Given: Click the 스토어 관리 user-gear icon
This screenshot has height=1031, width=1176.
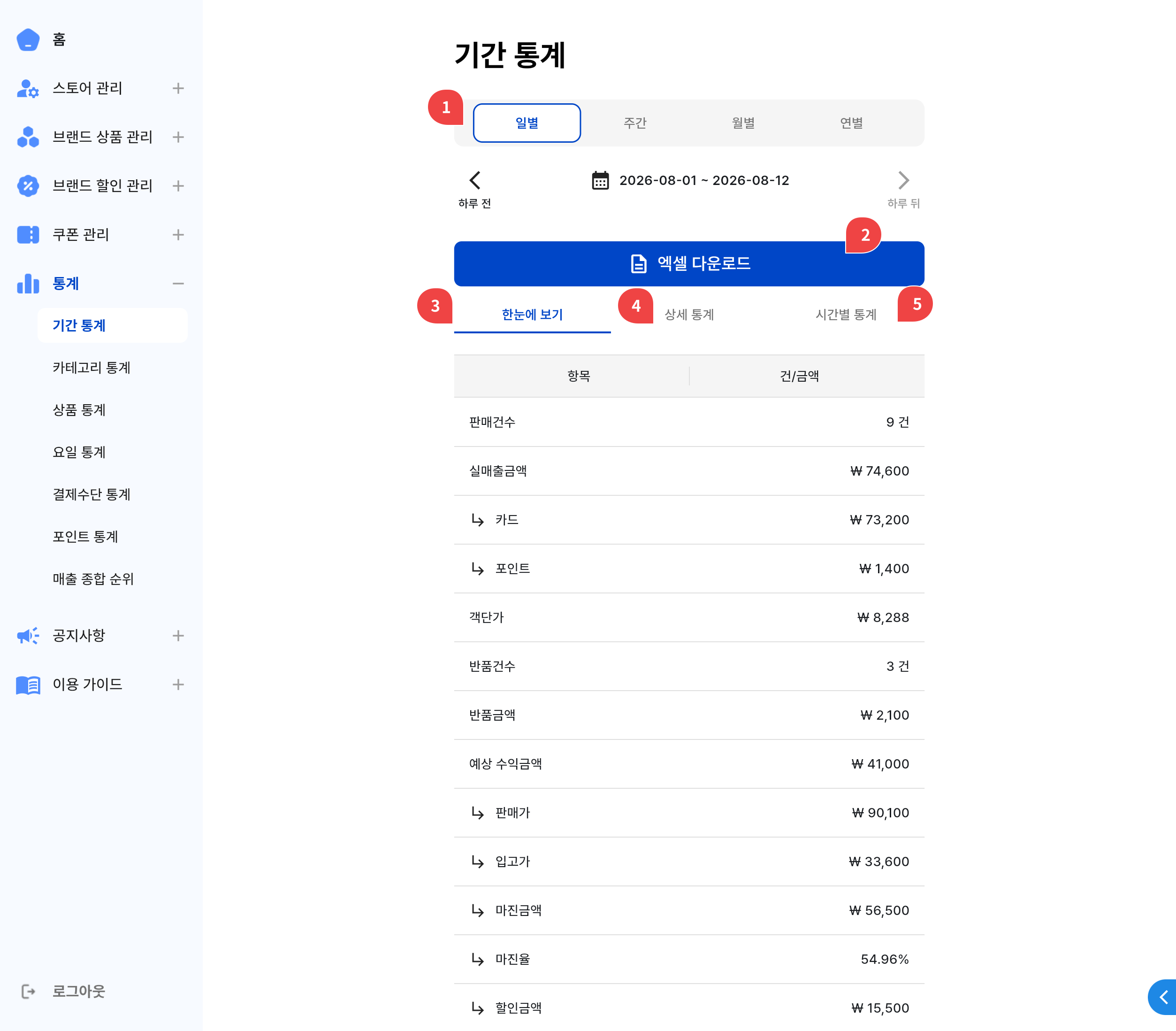Looking at the screenshot, I should coord(28,89).
